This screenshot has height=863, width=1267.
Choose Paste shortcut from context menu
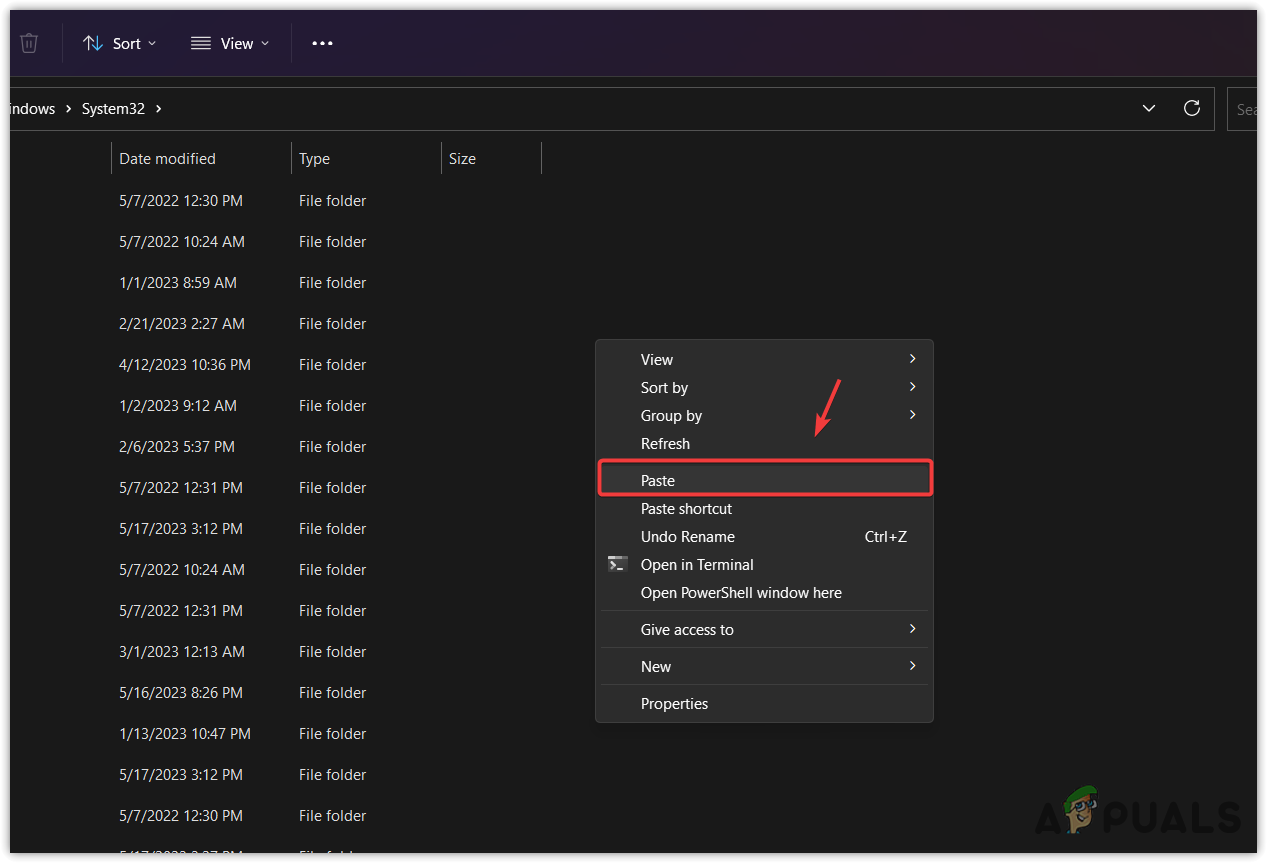click(x=686, y=509)
